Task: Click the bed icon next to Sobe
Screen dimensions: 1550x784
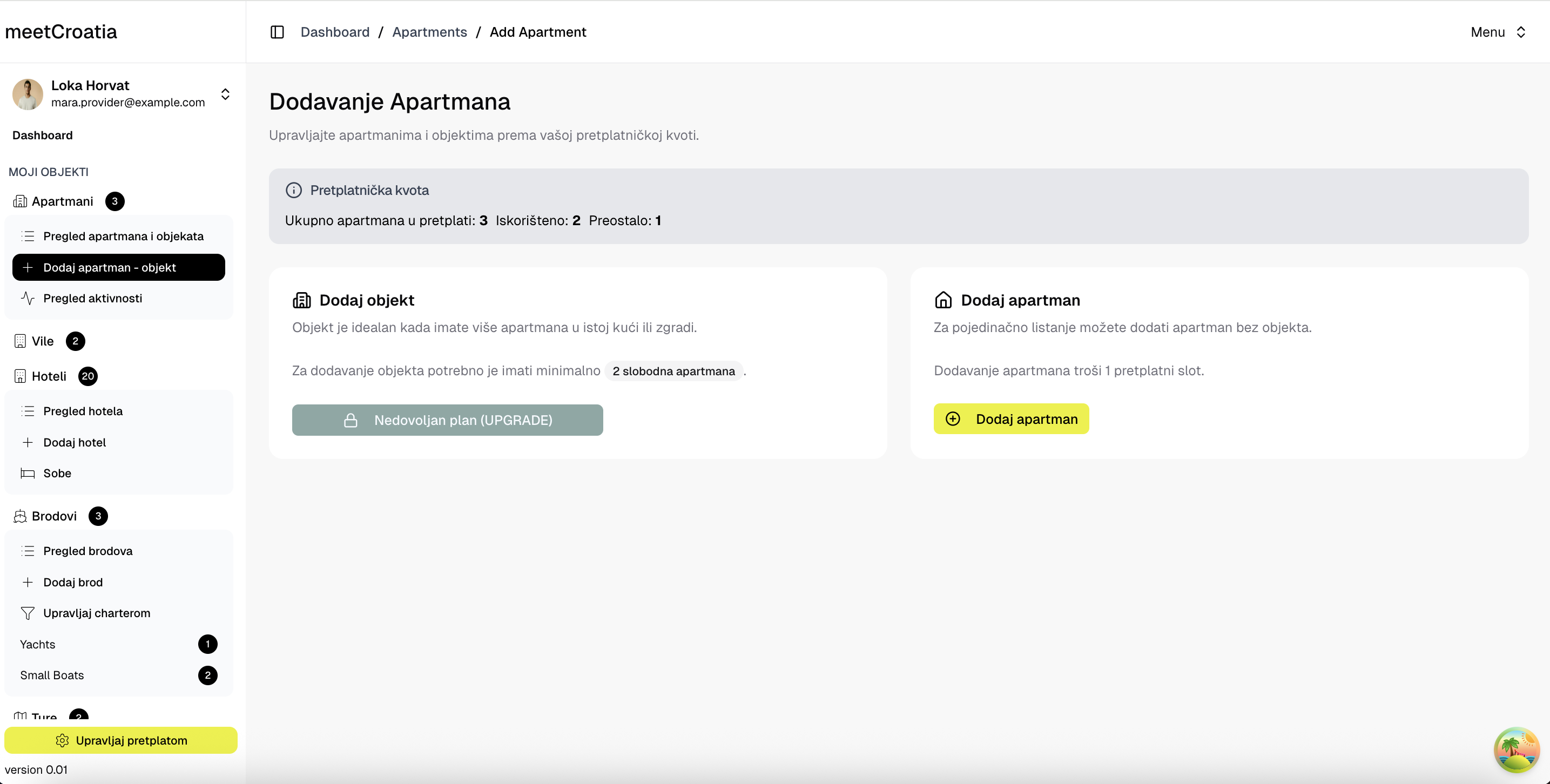Action: [x=28, y=474]
